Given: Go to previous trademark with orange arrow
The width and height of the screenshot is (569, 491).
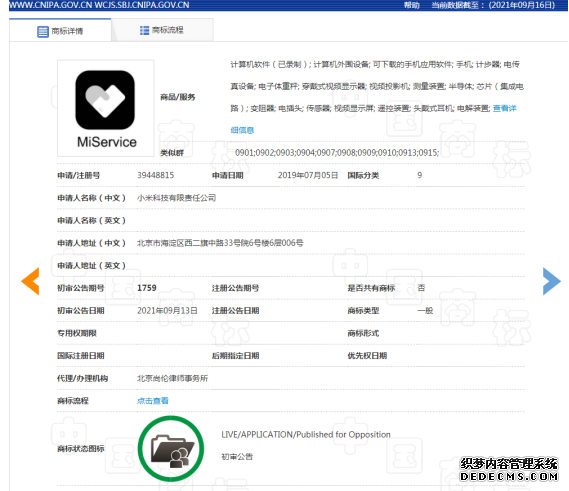Looking at the screenshot, I should [x=30, y=281].
